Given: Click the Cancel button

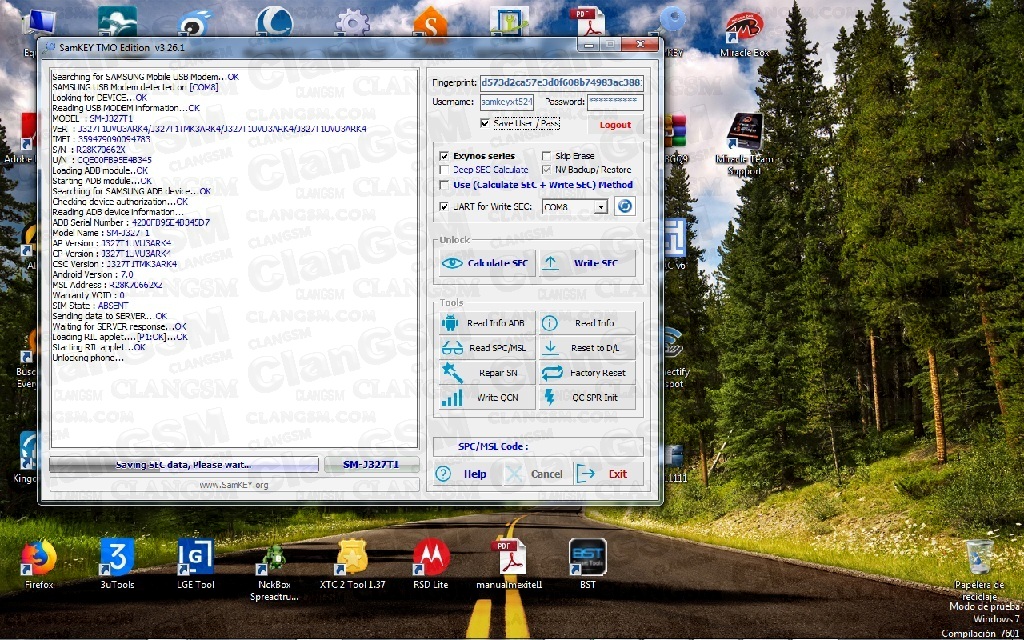Looking at the screenshot, I should pos(537,474).
